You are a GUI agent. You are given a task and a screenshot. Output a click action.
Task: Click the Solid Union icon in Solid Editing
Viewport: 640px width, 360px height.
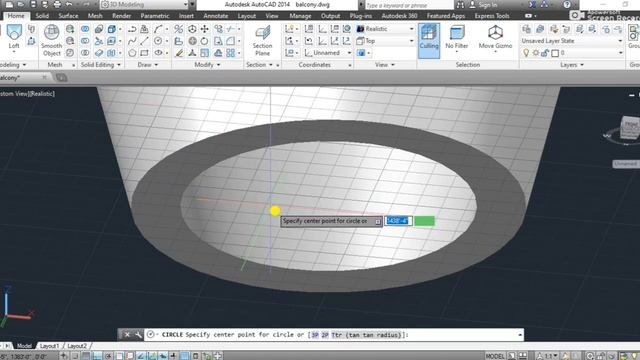(x=85, y=29)
